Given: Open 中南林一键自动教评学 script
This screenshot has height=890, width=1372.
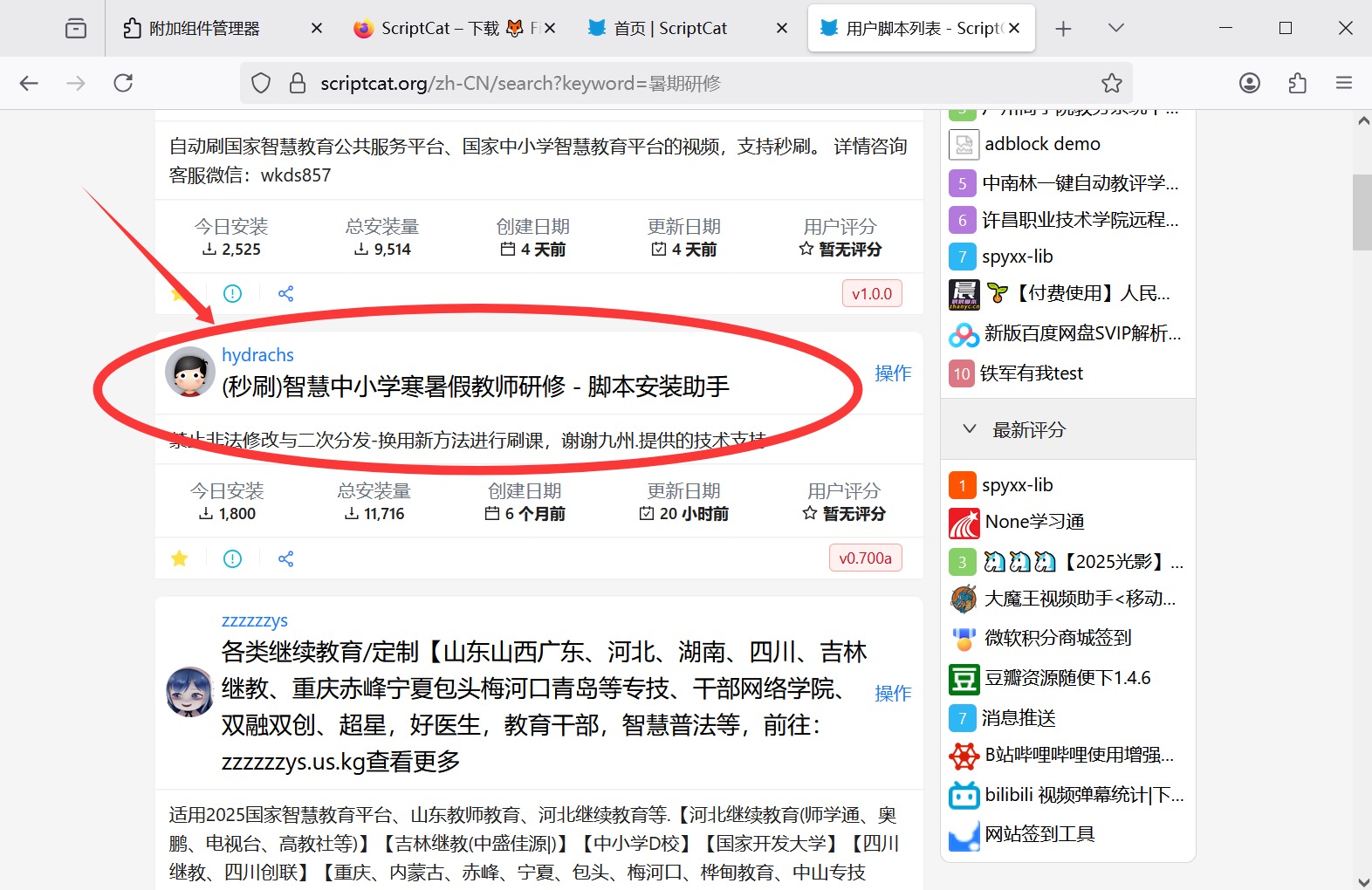Looking at the screenshot, I should coord(1080,183).
